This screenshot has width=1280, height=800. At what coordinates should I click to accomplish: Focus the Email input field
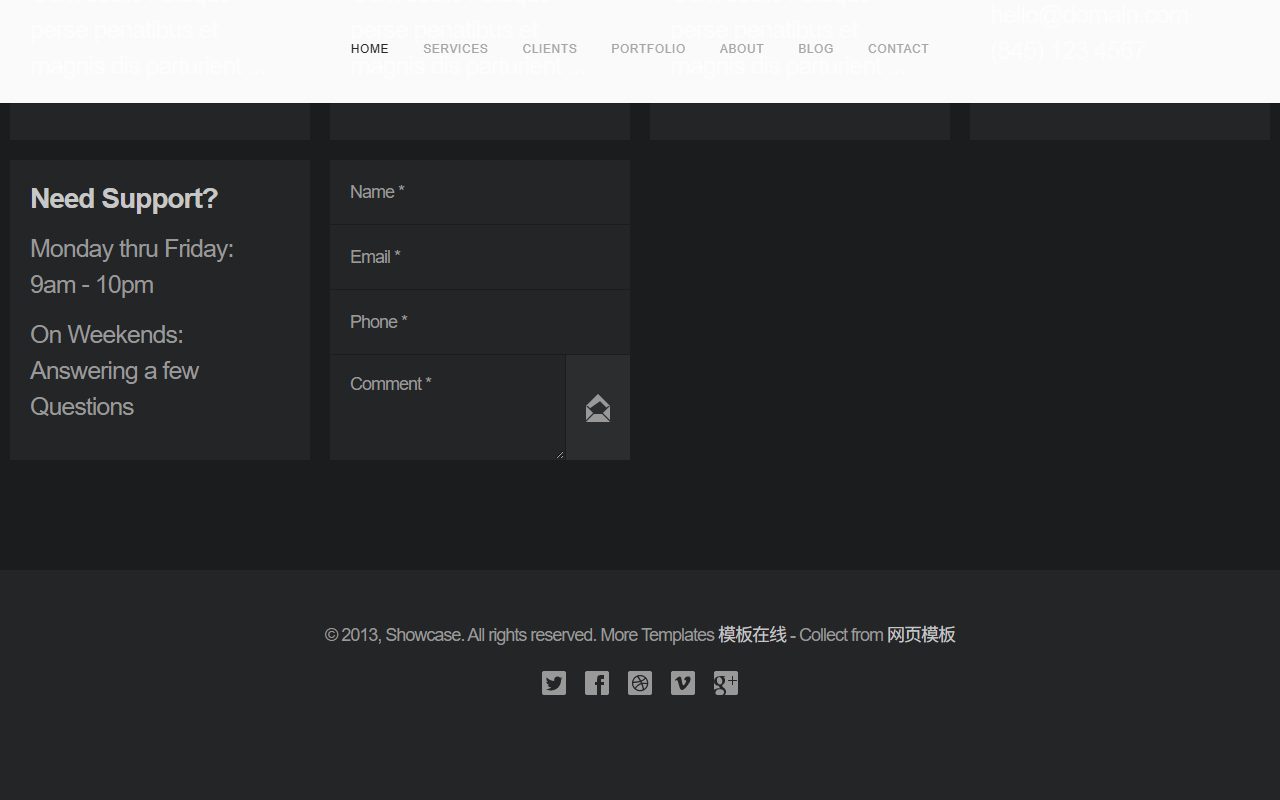tap(480, 257)
